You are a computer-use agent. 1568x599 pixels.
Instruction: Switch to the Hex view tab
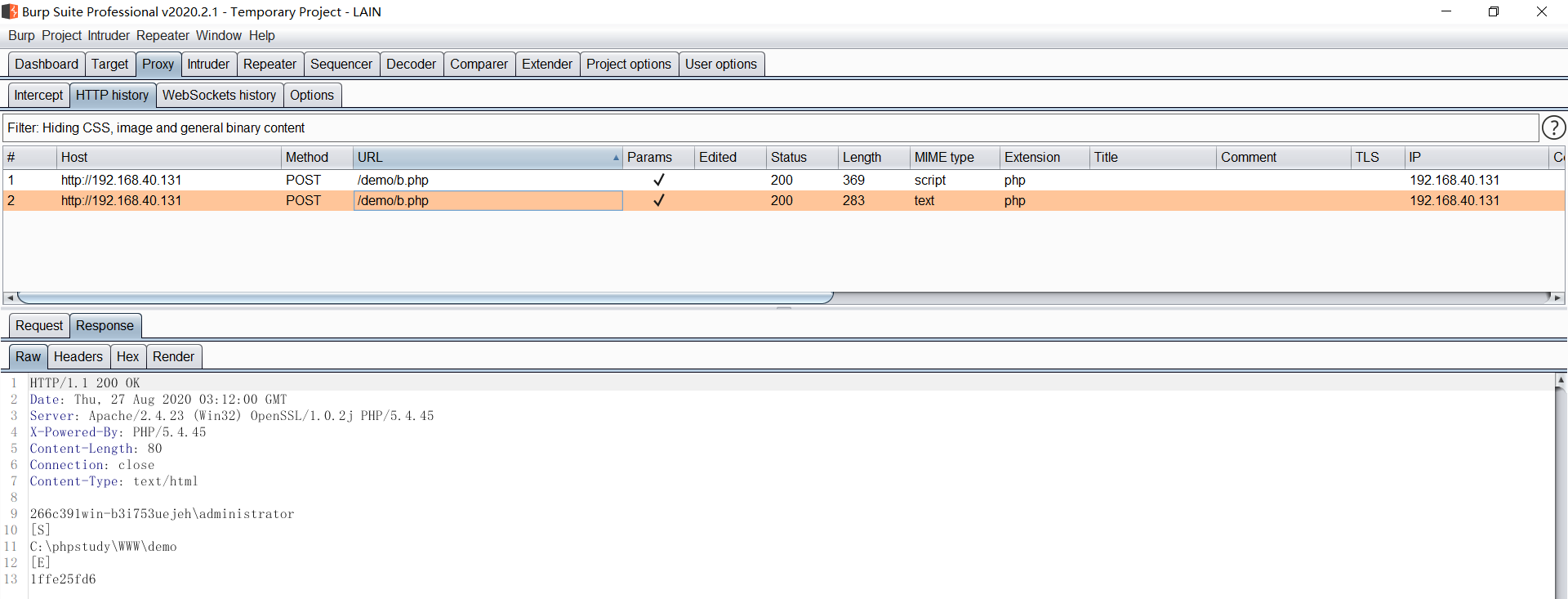(127, 356)
